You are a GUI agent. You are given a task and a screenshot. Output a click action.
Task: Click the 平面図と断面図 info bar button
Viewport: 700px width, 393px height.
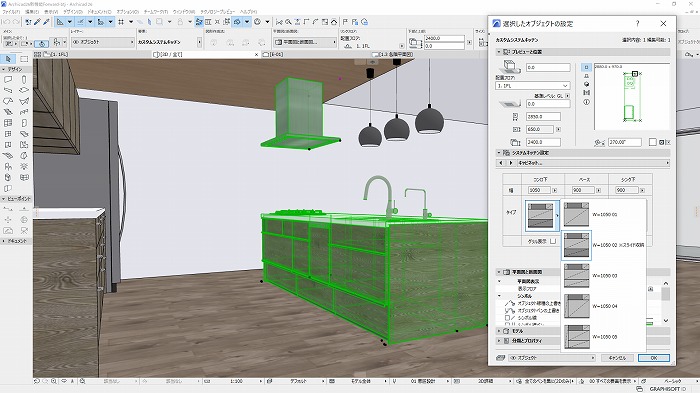tap(305, 42)
